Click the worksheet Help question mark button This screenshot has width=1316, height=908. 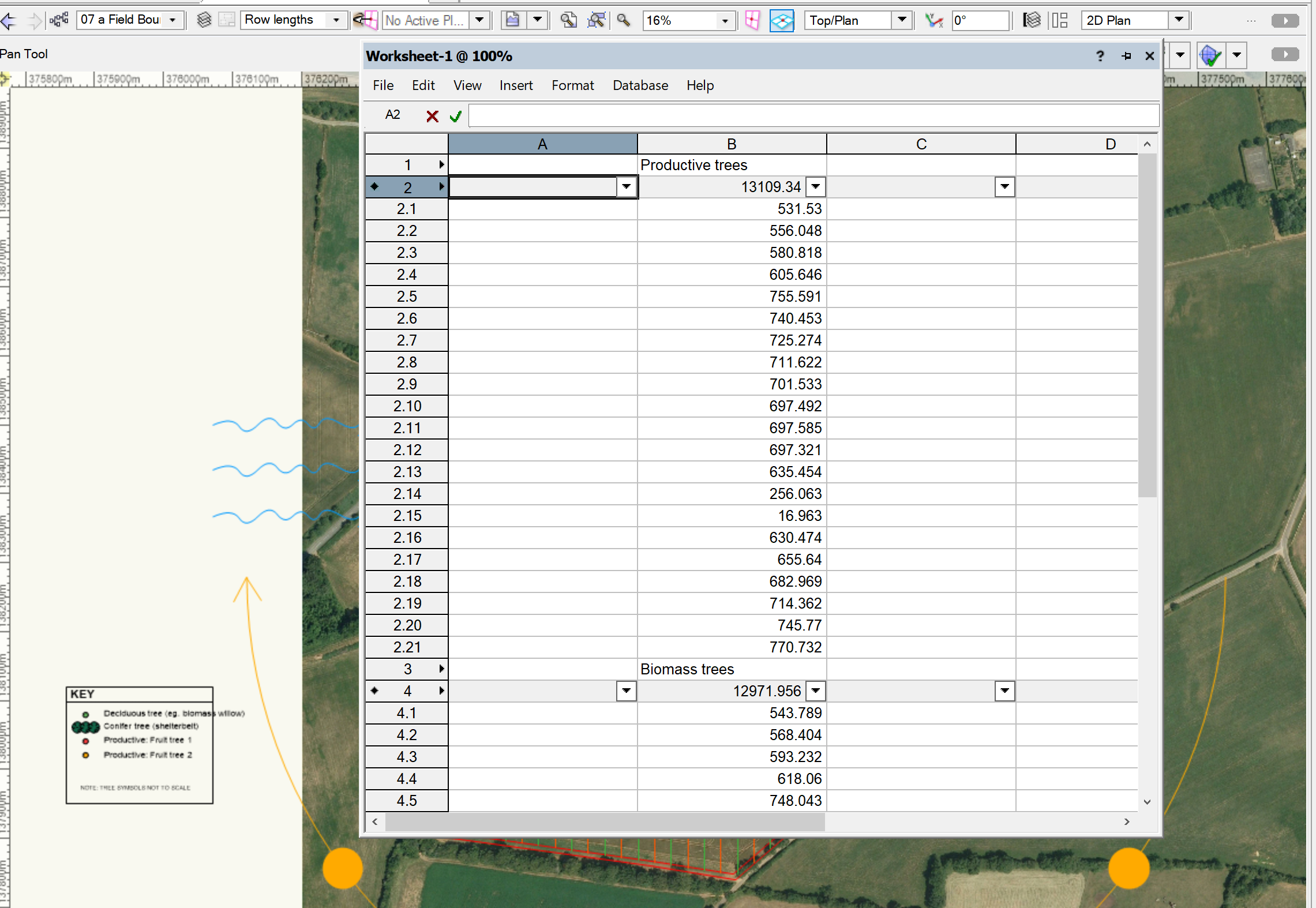coord(1100,56)
